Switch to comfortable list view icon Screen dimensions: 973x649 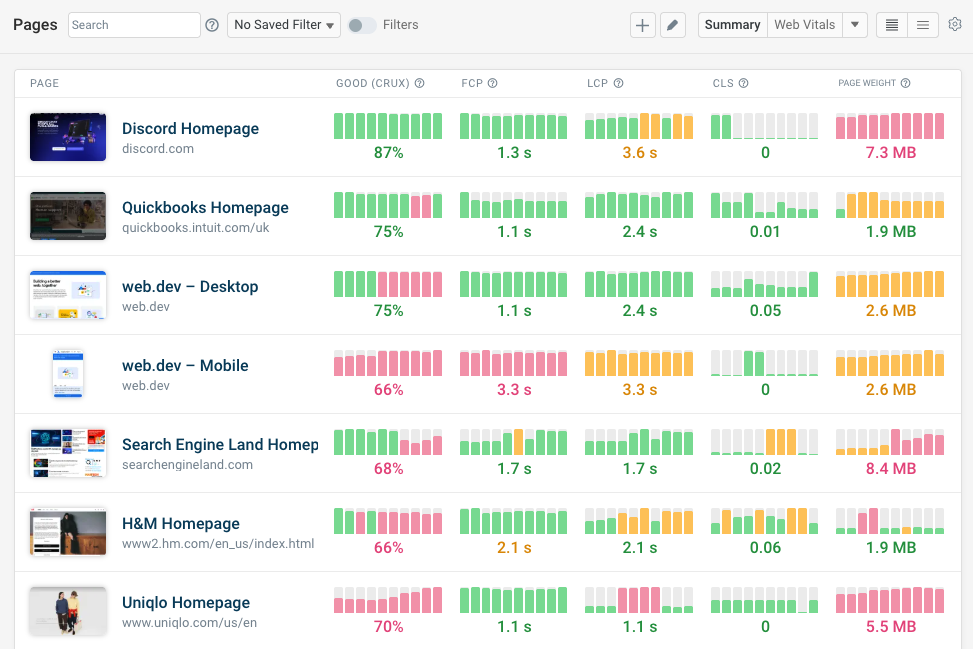pyautogui.click(x=923, y=25)
